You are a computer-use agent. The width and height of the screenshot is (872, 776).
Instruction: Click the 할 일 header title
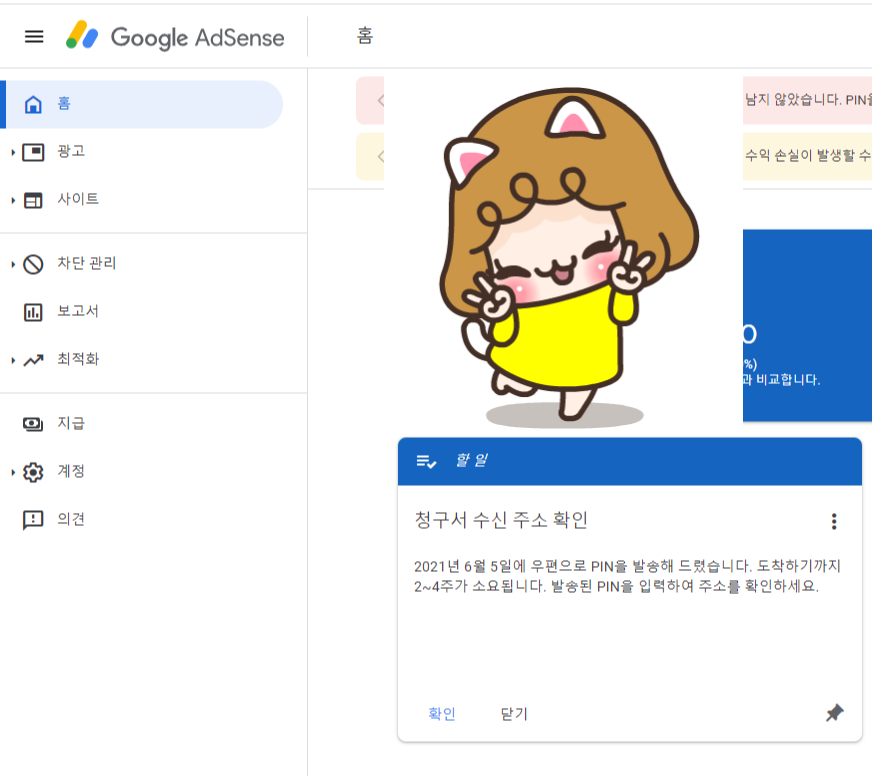click(472, 461)
